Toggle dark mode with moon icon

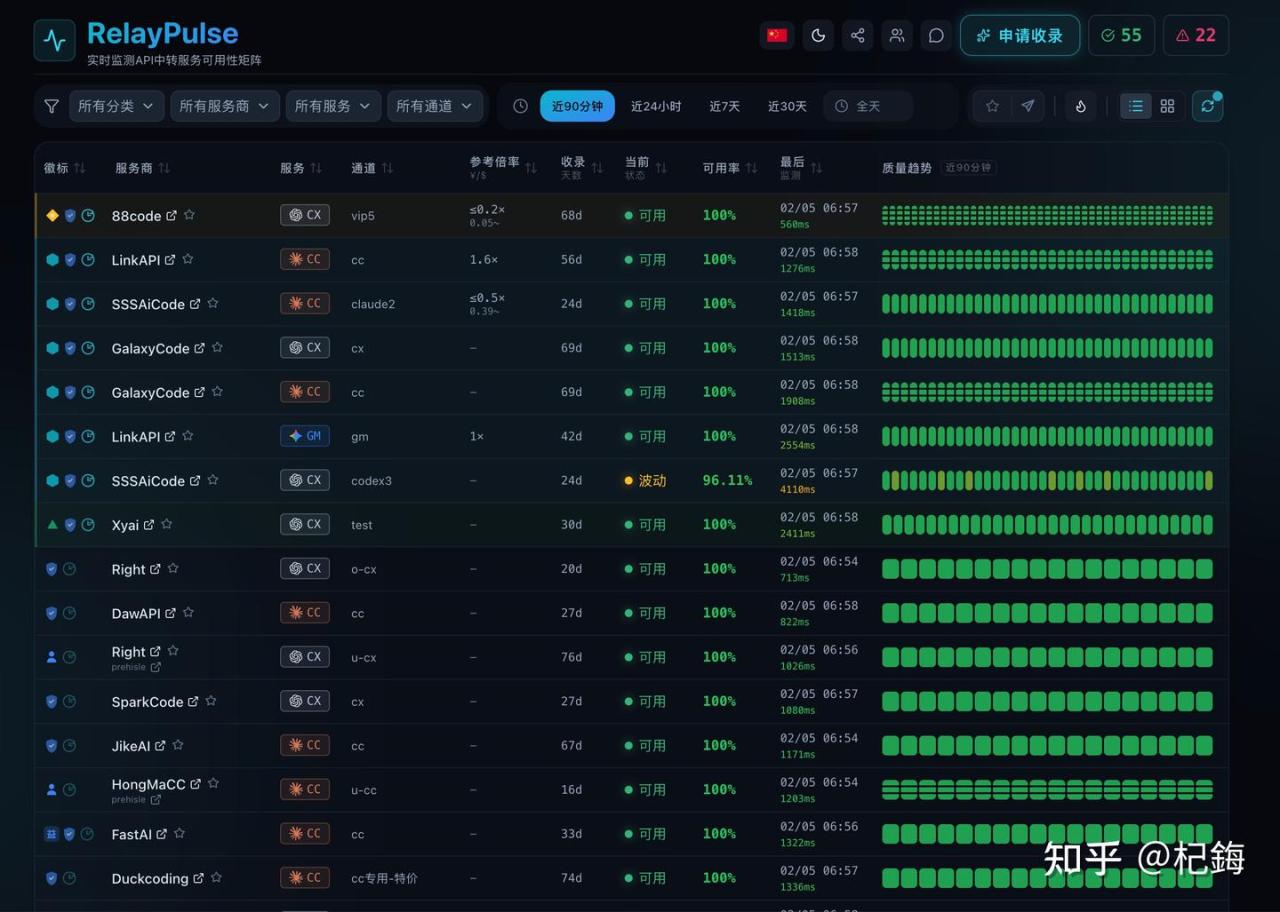click(818, 36)
